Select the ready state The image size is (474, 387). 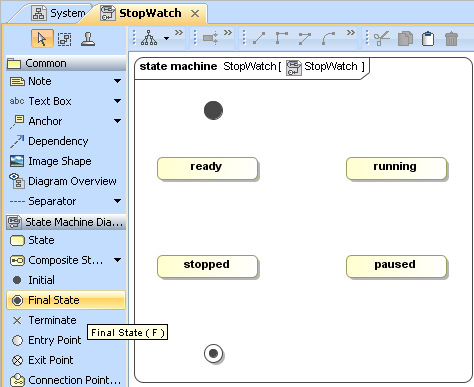tap(207, 169)
